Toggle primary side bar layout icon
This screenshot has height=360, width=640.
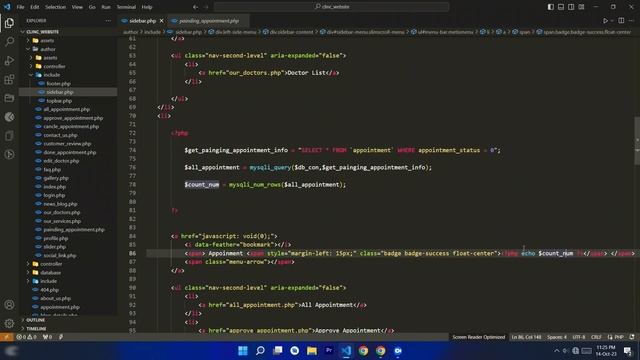click(551, 7)
